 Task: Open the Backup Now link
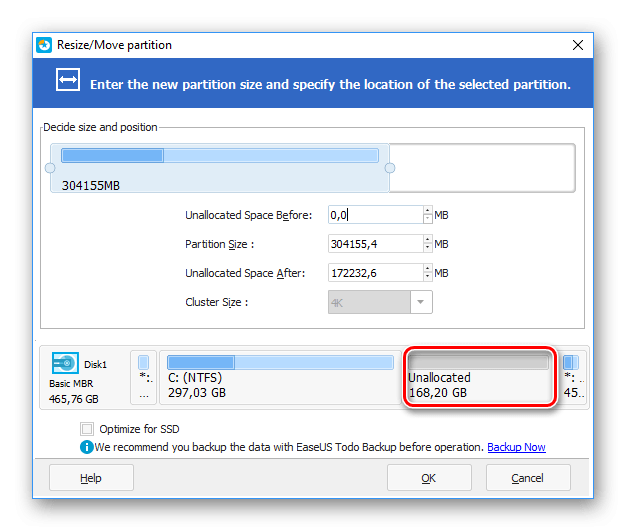click(x=516, y=447)
